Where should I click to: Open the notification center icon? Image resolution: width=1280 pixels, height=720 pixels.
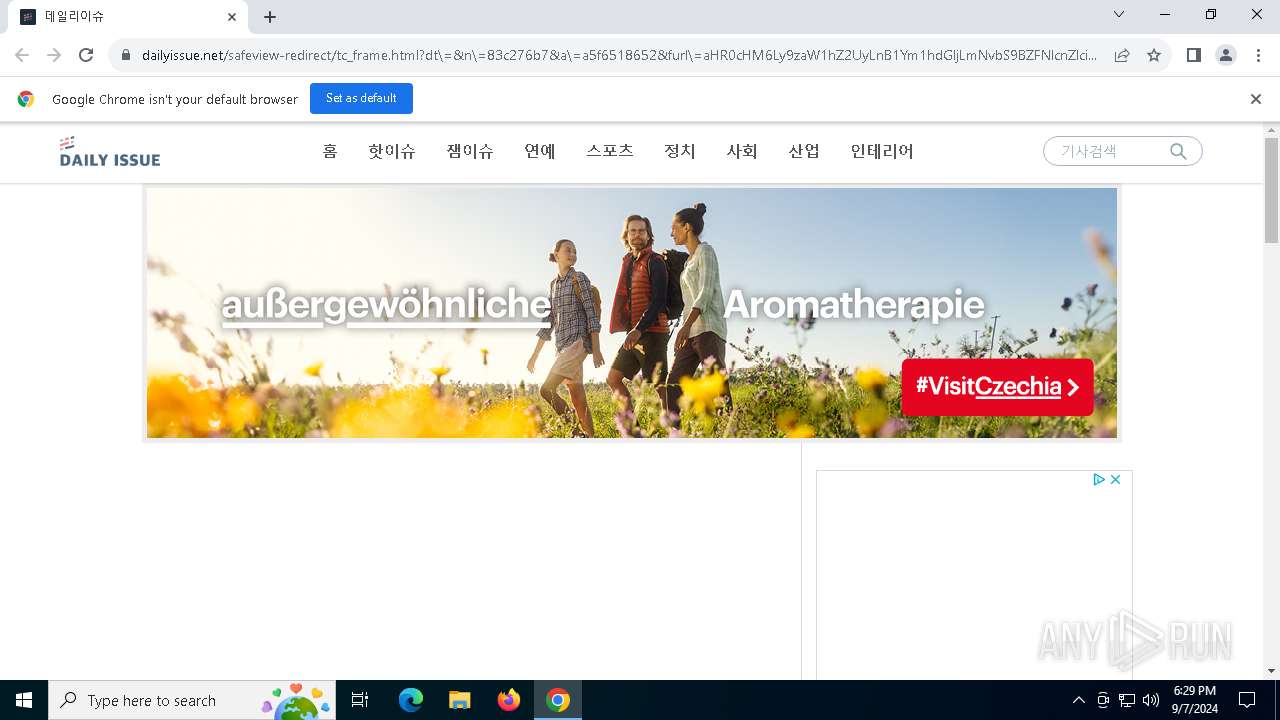pyautogui.click(x=1247, y=700)
